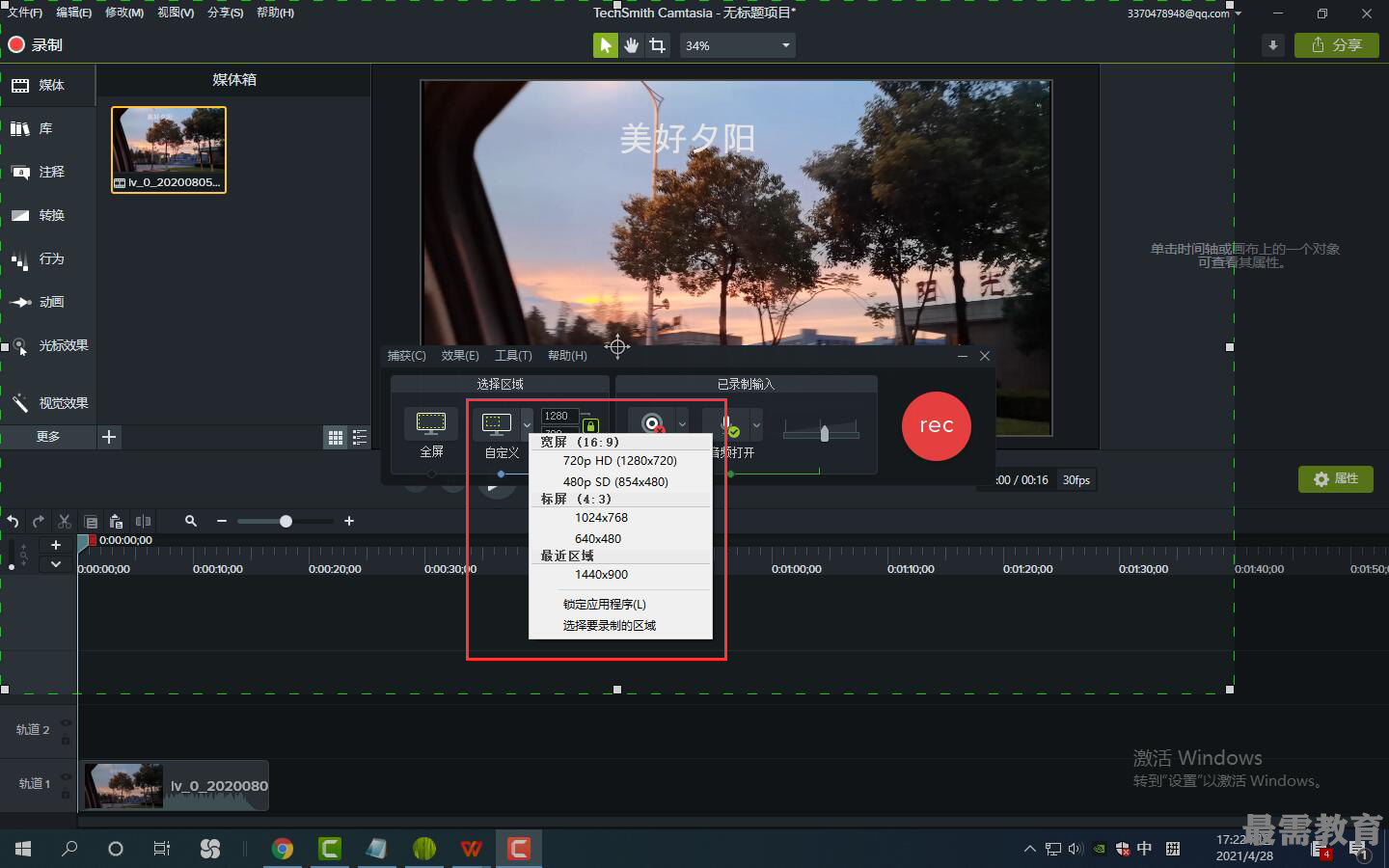Switch media bin to thumbnail grid view
Viewport: 1389px width, 868px height.
point(336,438)
